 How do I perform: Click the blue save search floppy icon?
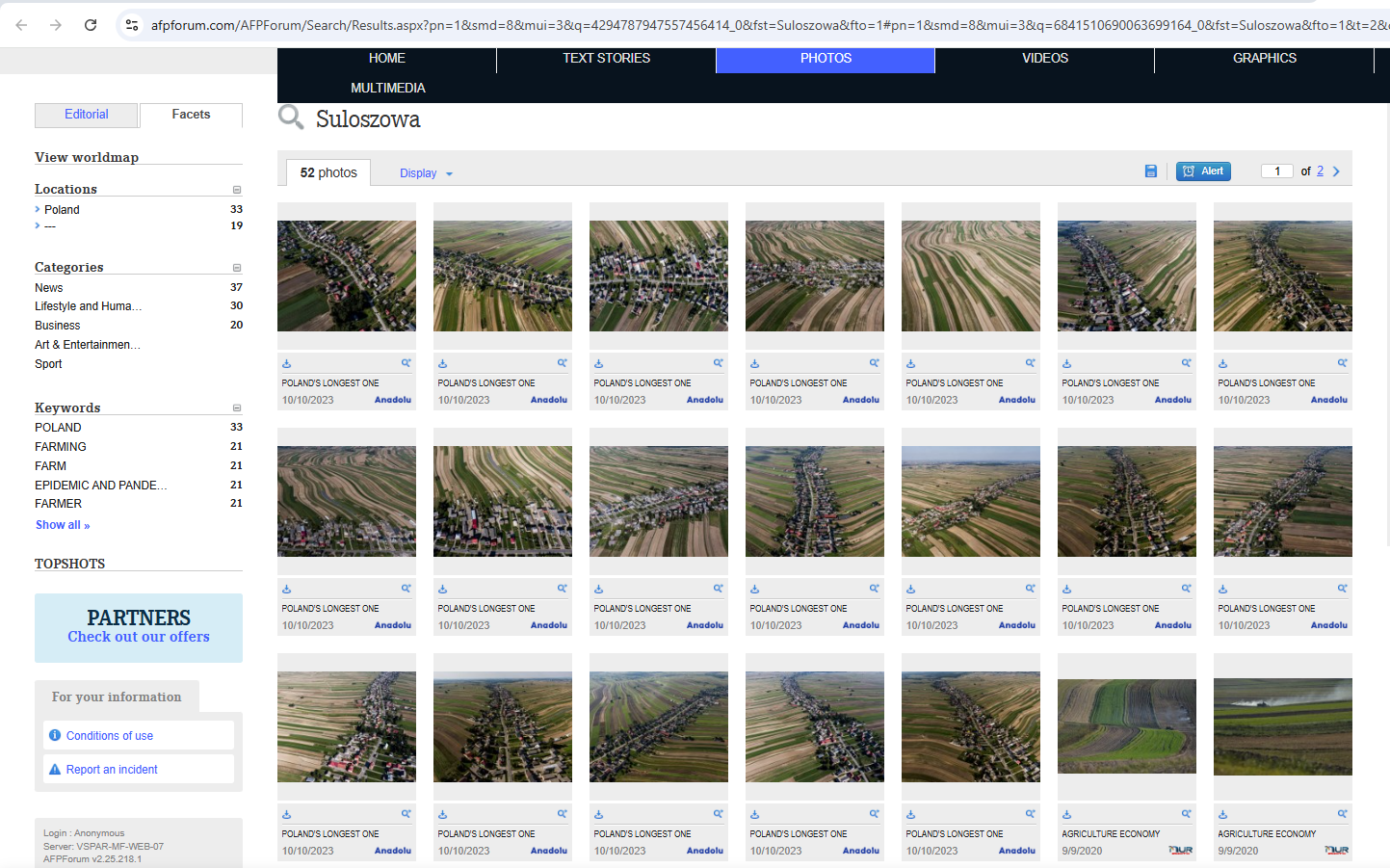(x=1150, y=171)
